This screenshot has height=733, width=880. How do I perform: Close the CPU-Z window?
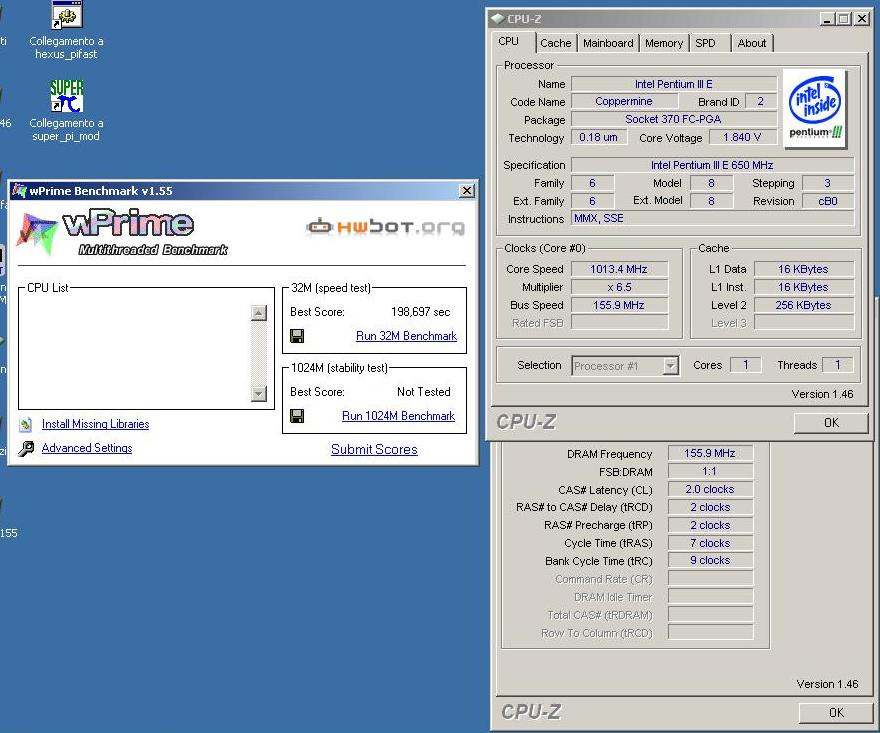click(862, 19)
